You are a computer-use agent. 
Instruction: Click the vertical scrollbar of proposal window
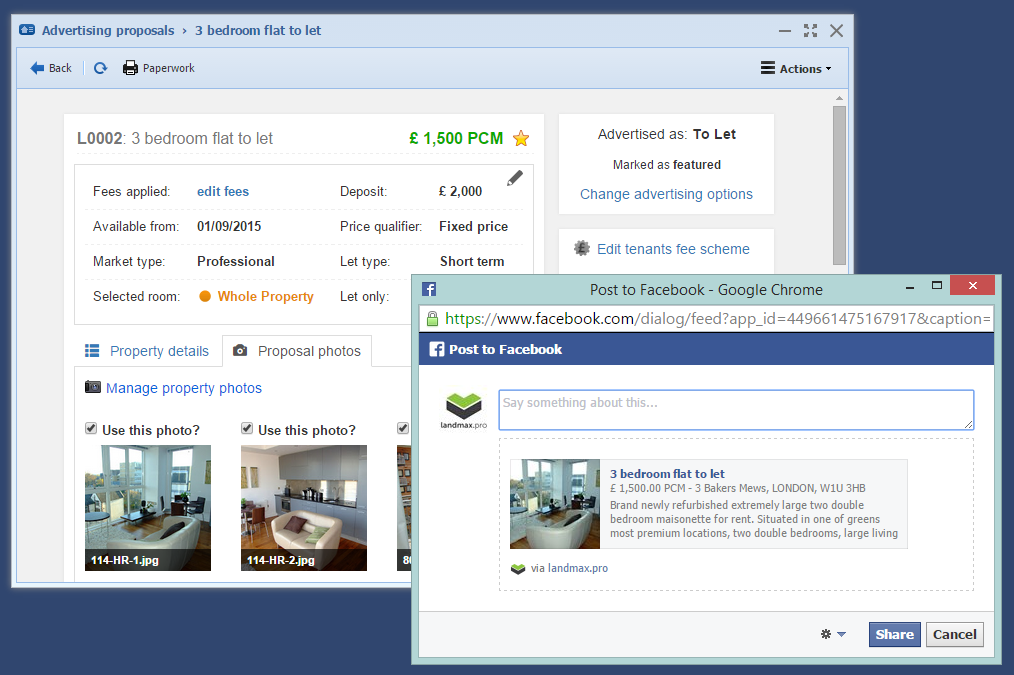pos(839,180)
